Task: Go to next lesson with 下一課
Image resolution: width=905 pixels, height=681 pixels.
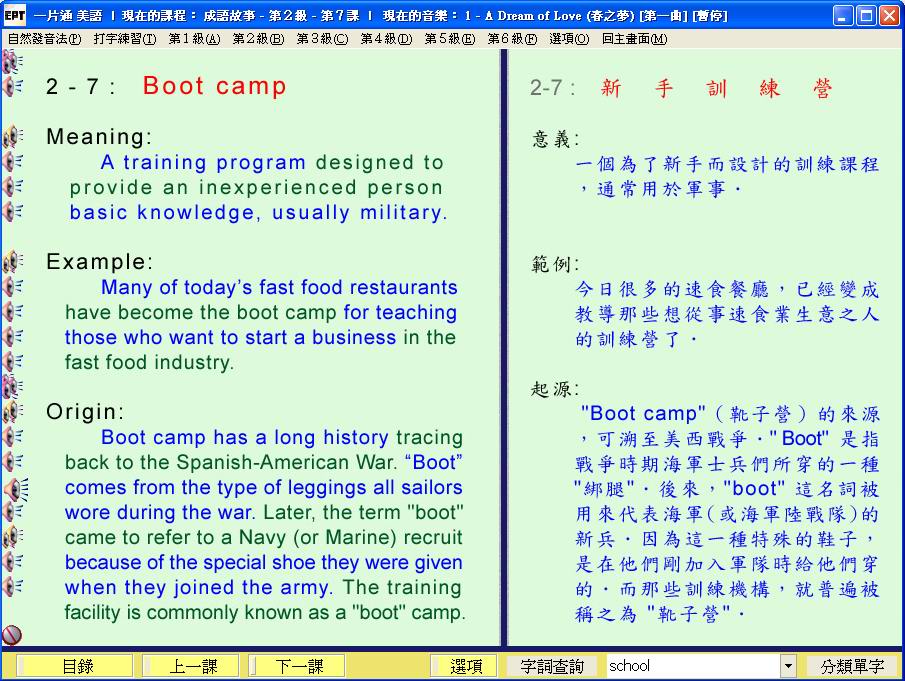Action: [x=299, y=666]
